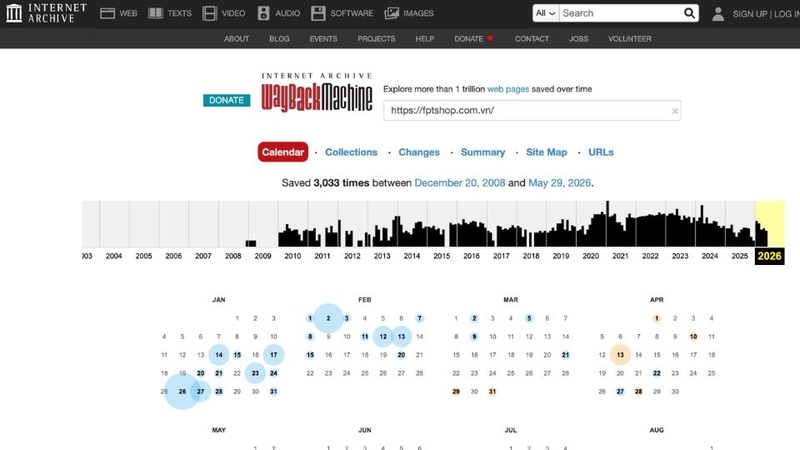Image resolution: width=800 pixels, height=450 pixels.
Task: Open the JOBS menu item
Action: (x=578, y=39)
